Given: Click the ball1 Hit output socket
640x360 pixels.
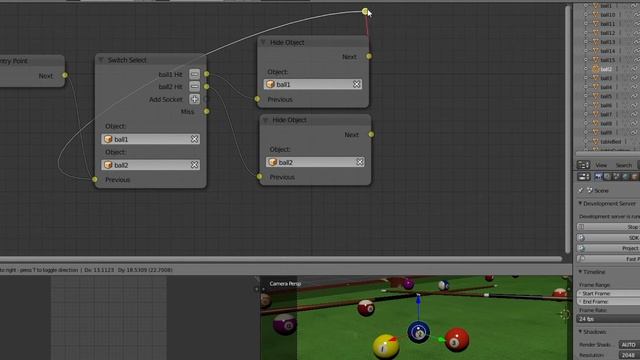Looking at the screenshot, I should click(x=207, y=74).
